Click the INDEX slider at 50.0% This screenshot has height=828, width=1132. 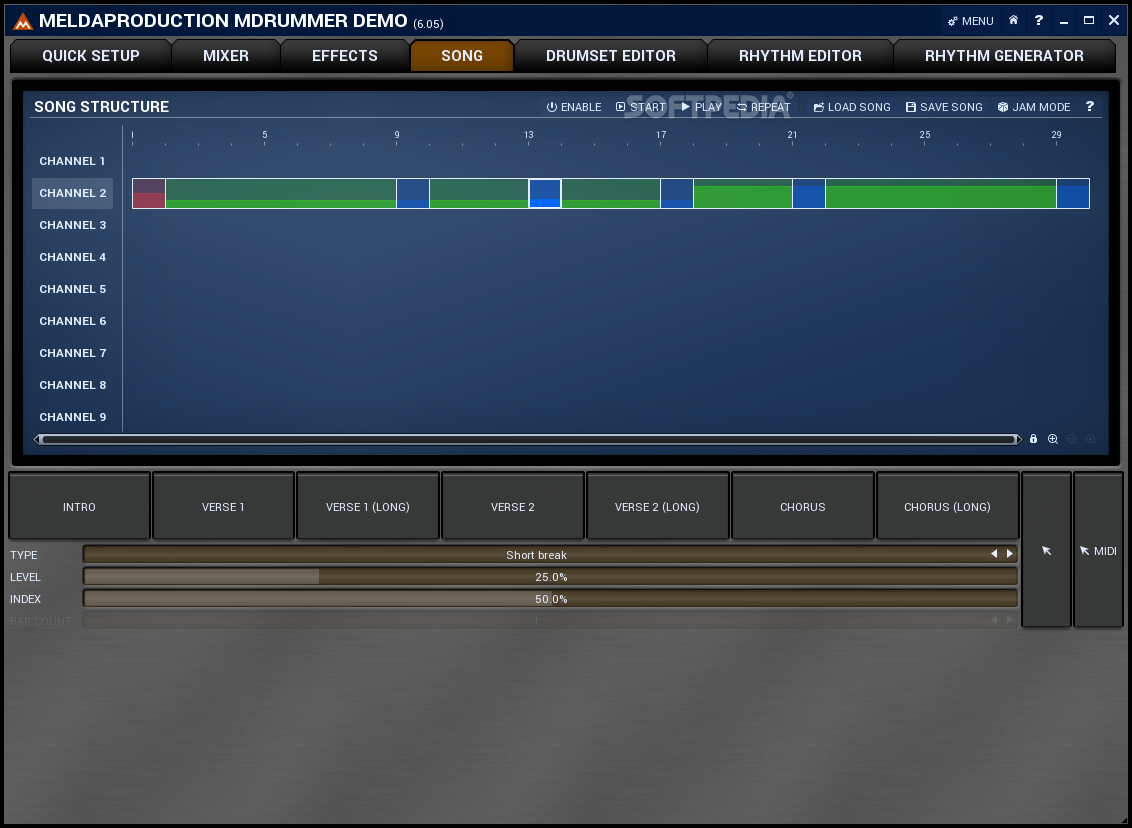(550, 598)
